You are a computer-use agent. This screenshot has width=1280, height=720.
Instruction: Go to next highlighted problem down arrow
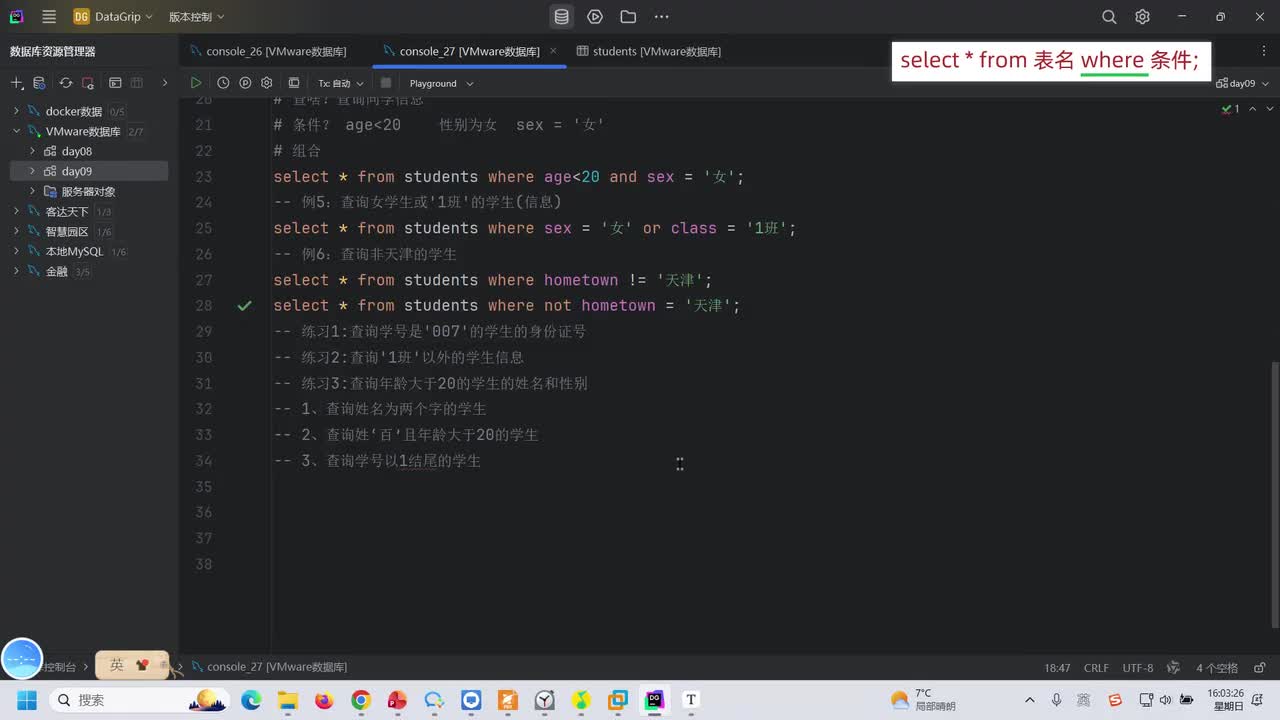tap(1270, 108)
